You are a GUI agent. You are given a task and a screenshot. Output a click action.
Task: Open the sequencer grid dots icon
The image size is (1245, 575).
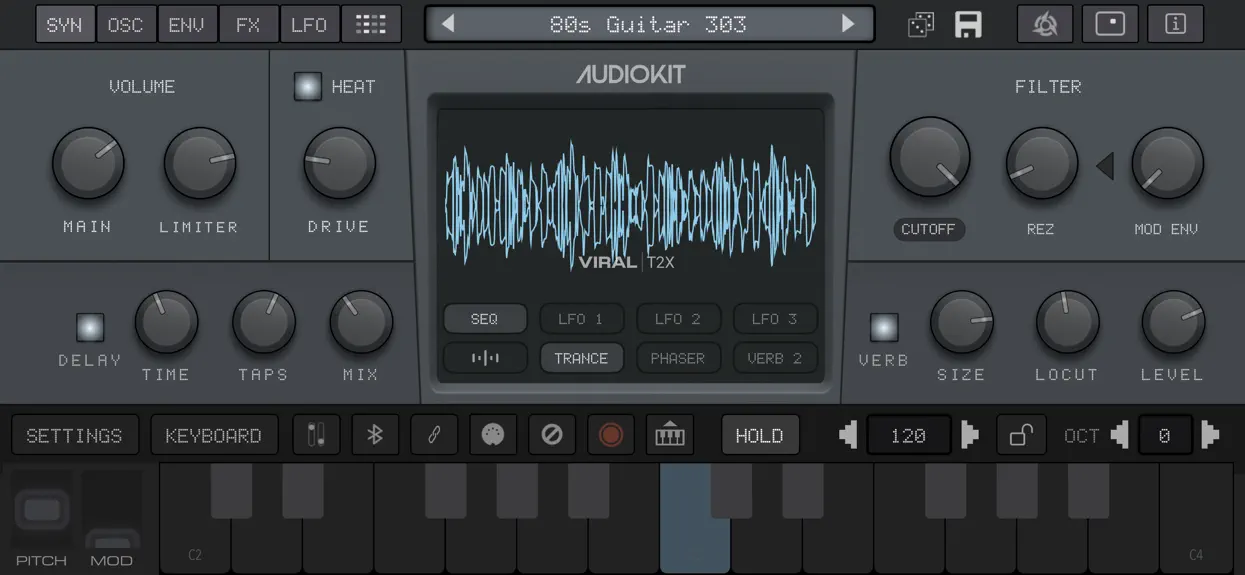click(371, 25)
